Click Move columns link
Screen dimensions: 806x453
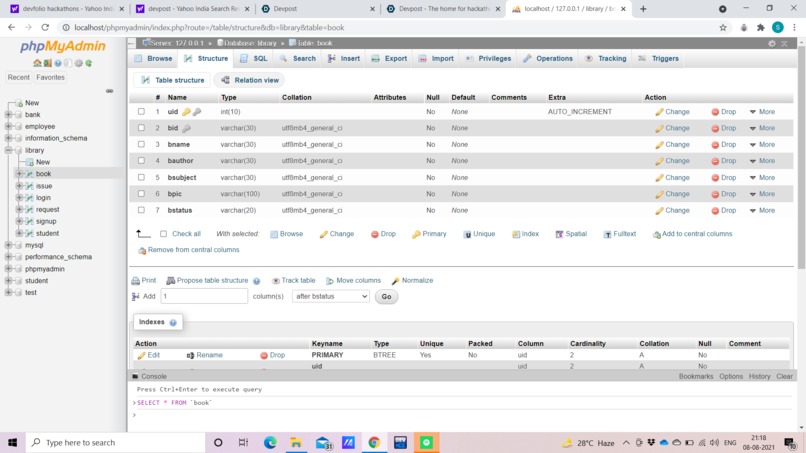click(358, 281)
